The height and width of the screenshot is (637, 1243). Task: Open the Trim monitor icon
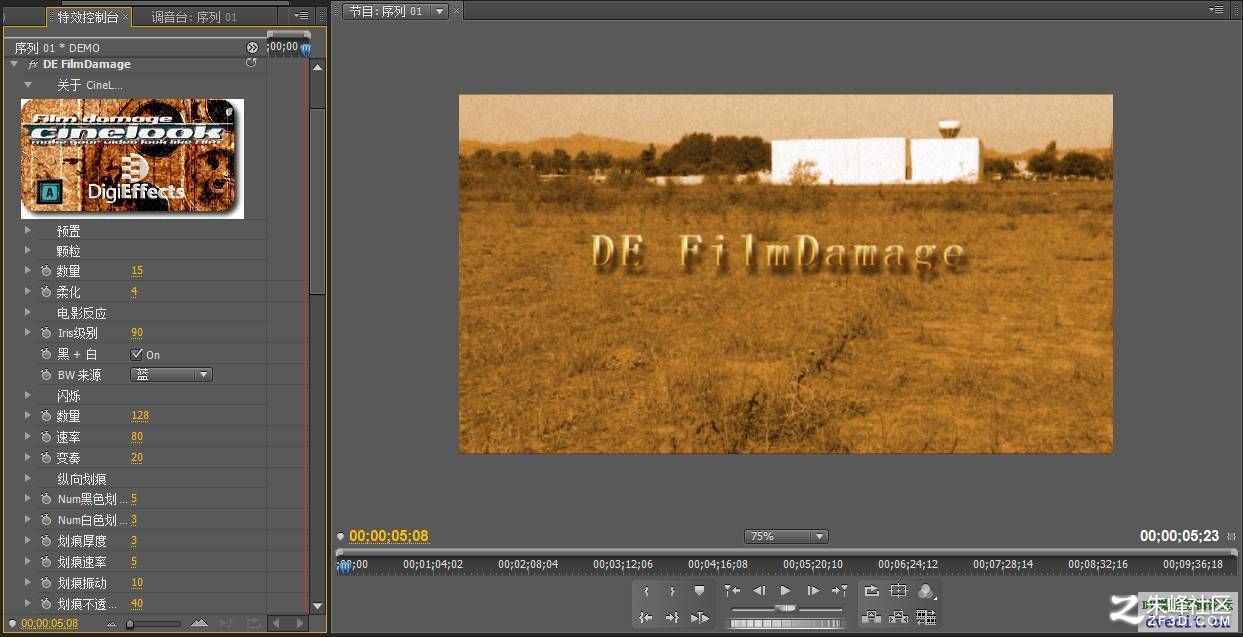926,618
